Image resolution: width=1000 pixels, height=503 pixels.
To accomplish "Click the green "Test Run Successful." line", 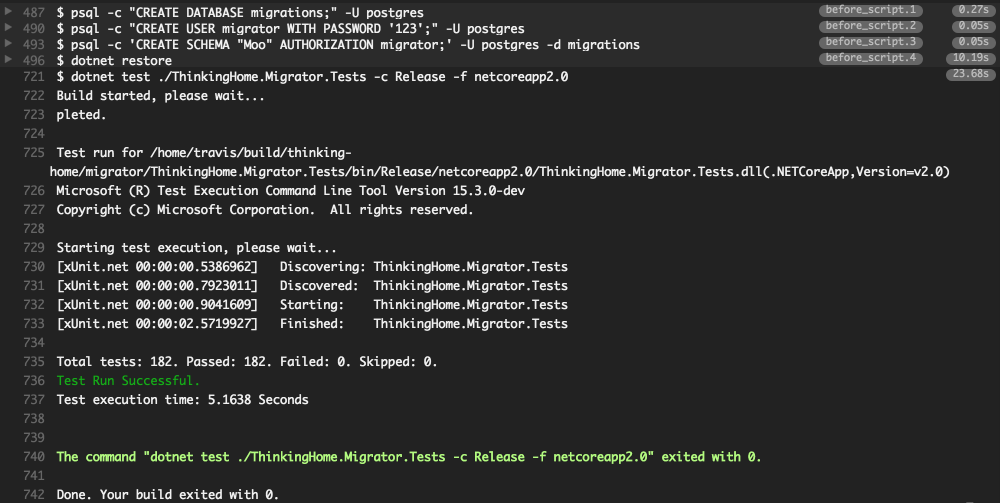I will tap(128, 381).
